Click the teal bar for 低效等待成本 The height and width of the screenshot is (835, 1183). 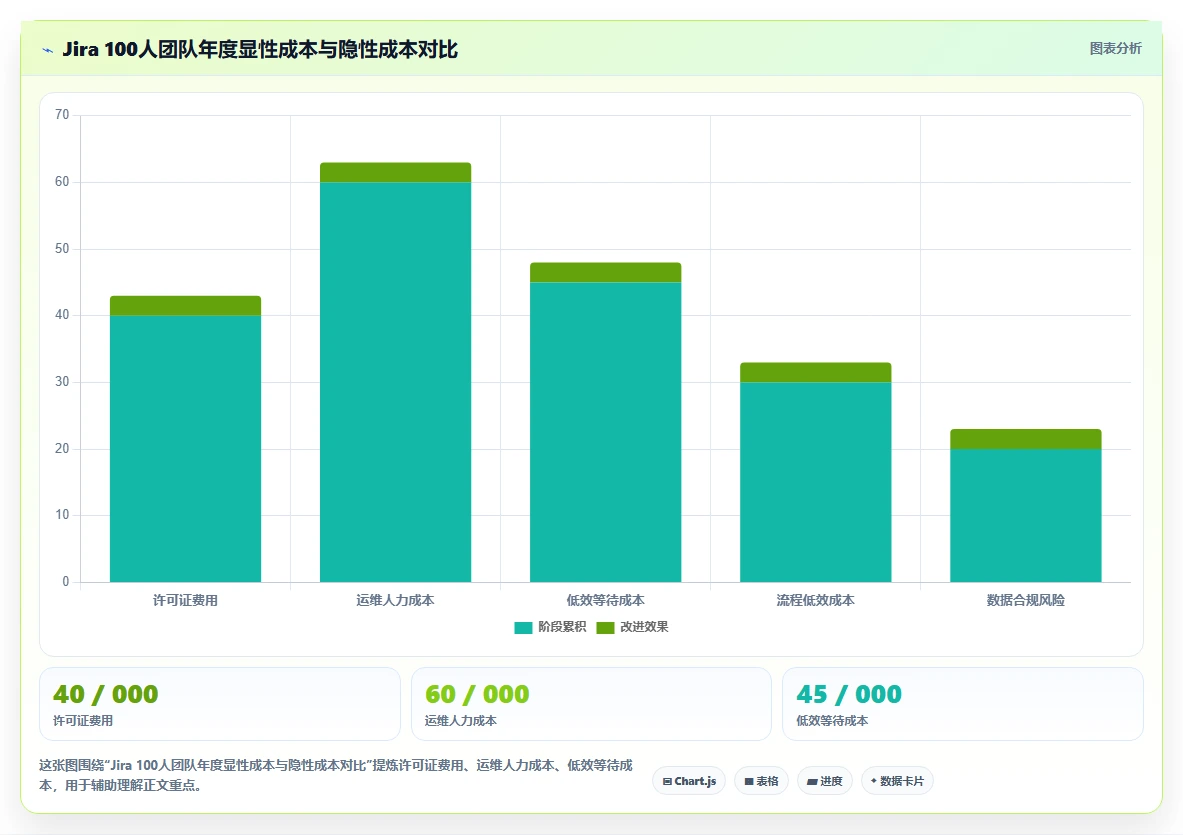(606, 431)
